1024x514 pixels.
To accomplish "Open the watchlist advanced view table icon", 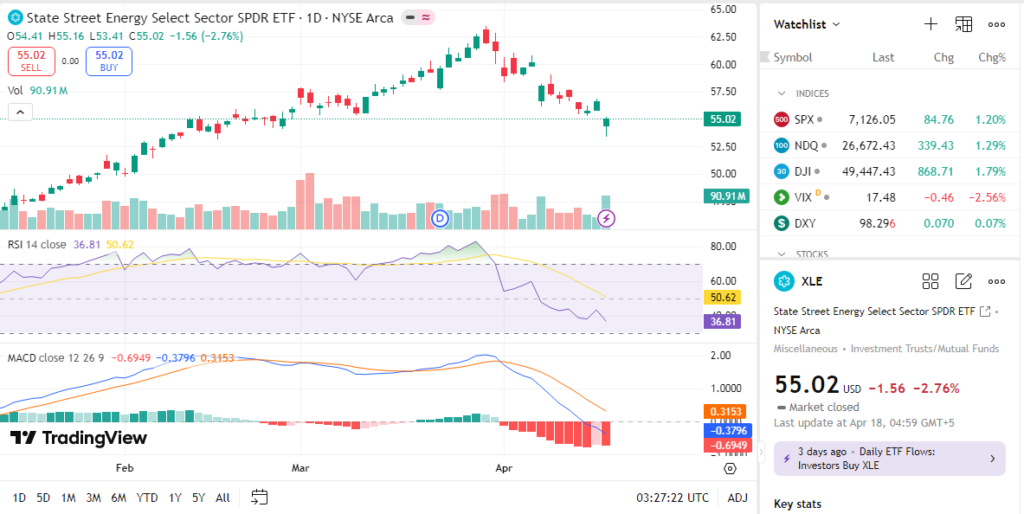I will point(964,24).
